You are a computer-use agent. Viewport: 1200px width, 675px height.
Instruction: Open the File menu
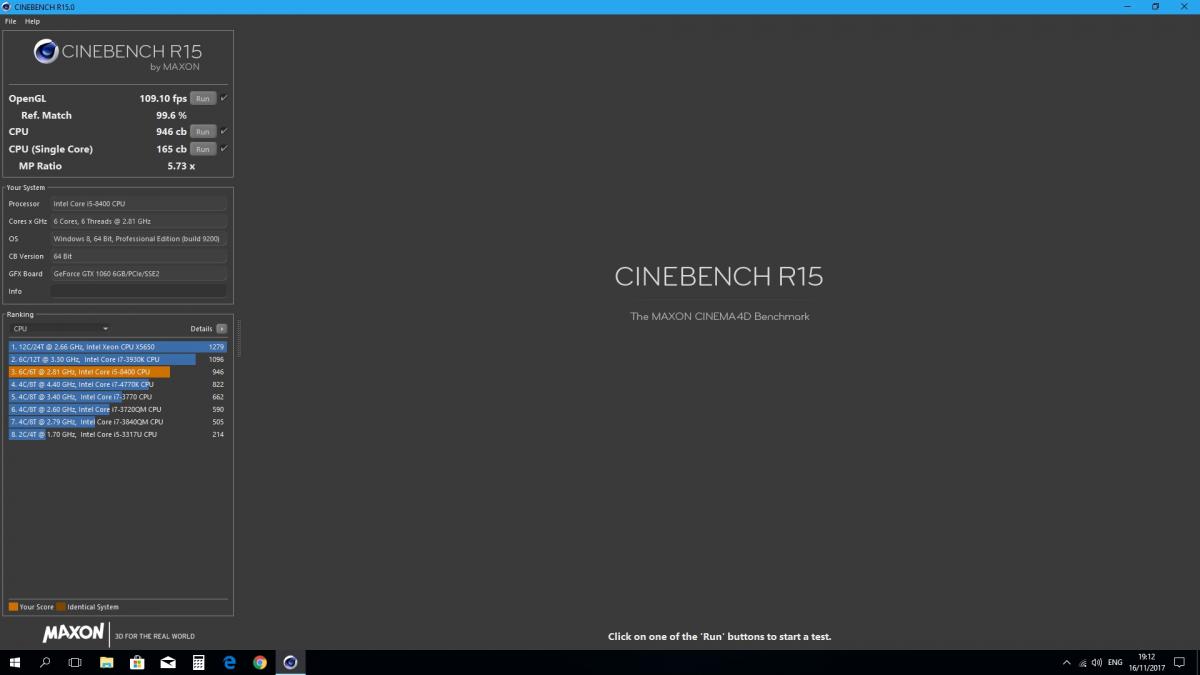[11, 21]
